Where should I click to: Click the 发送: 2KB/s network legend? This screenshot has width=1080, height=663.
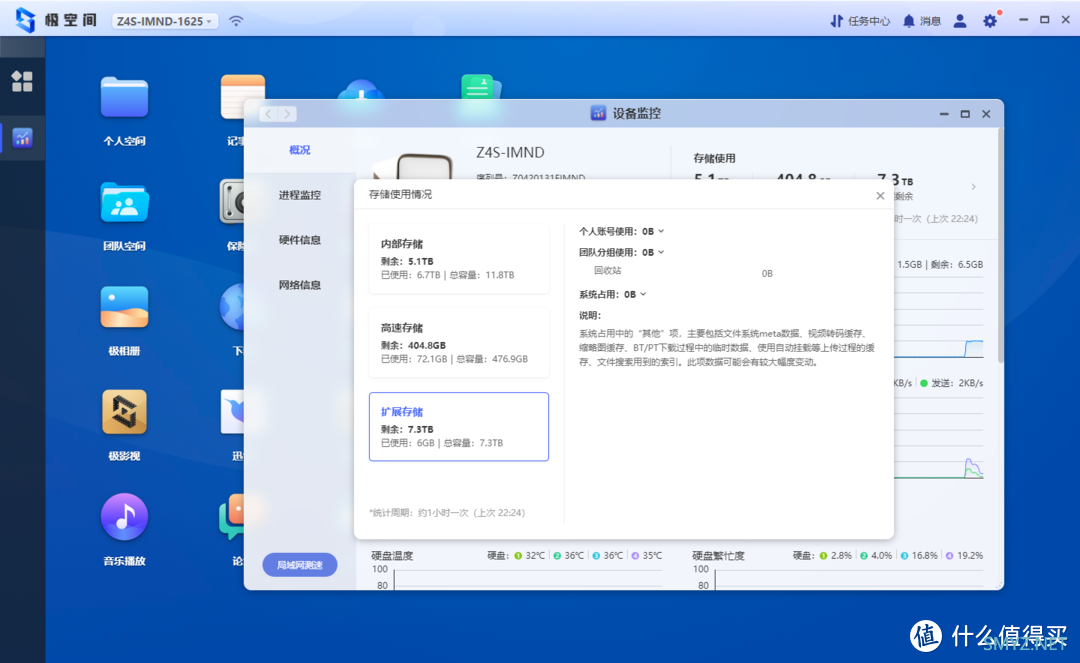click(952, 383)
